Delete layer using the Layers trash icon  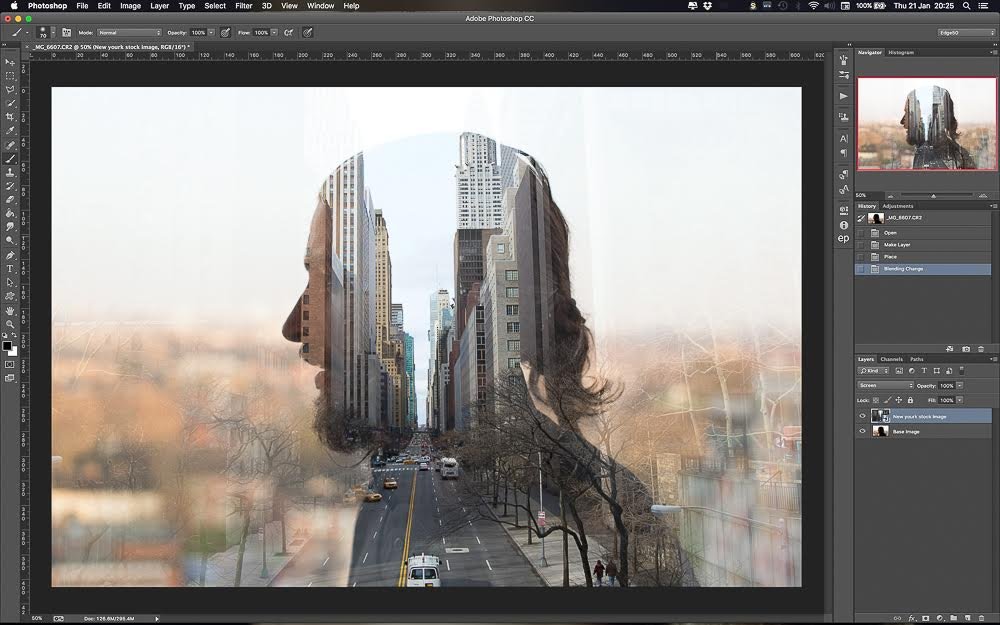(x=981, y=617)
